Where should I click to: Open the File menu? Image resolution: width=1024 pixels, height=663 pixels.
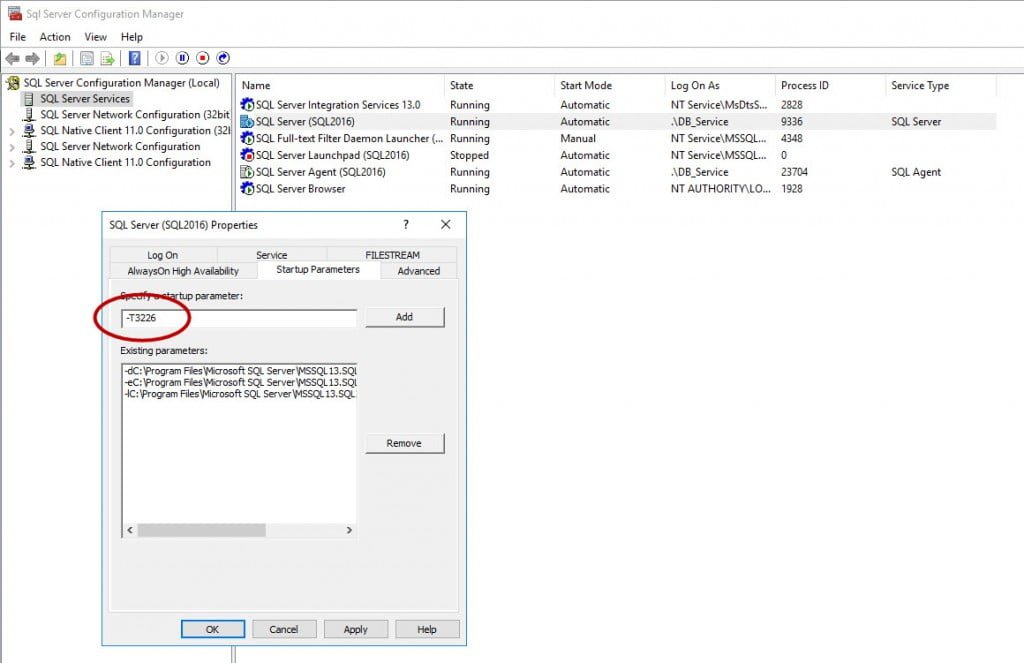pyautogui.click(x=18, y=37)
